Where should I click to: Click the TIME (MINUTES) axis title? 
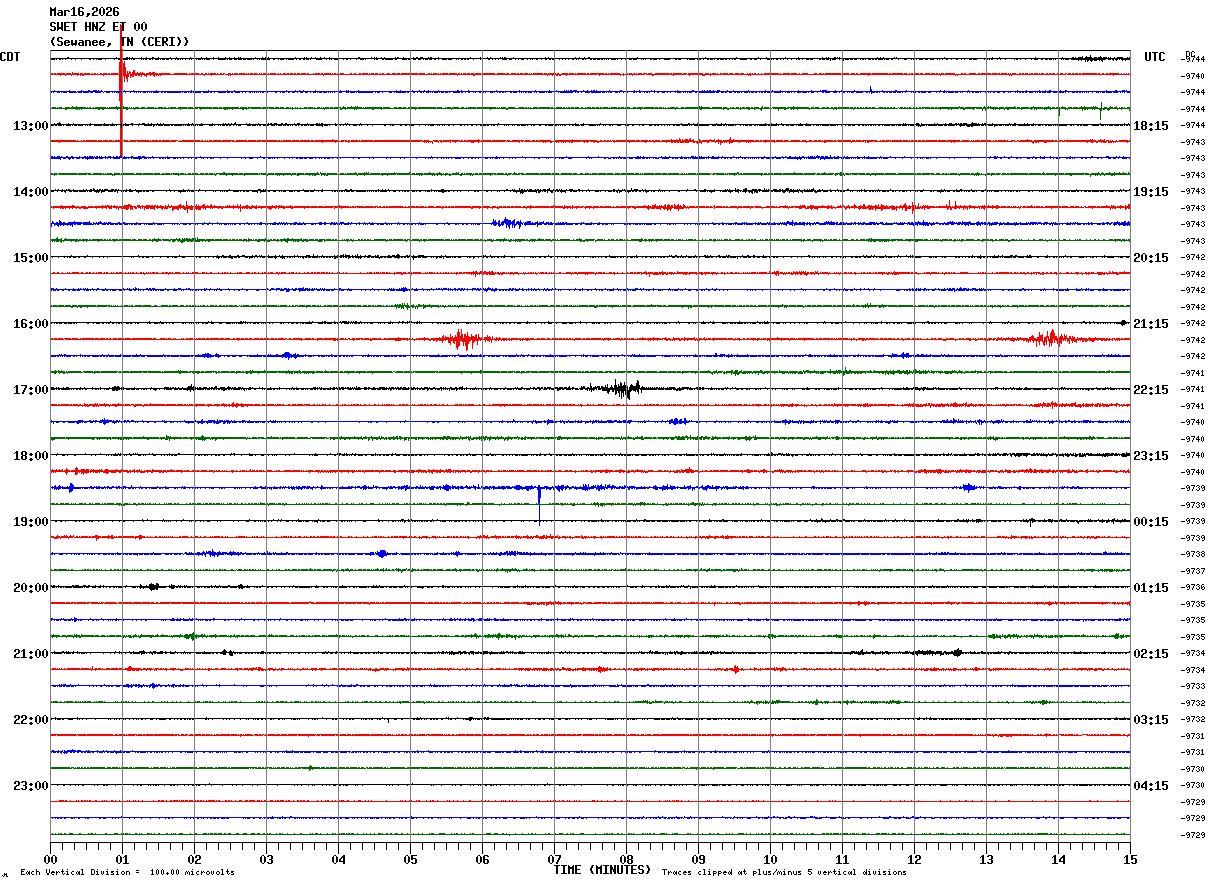602,870
